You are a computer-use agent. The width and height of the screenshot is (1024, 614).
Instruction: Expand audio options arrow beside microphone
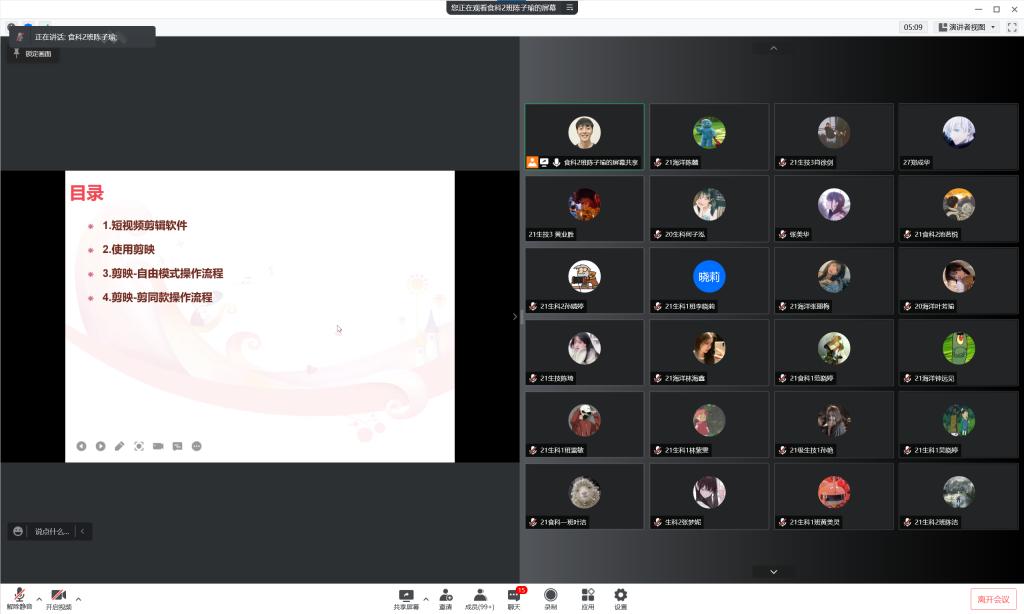point(39,599)
